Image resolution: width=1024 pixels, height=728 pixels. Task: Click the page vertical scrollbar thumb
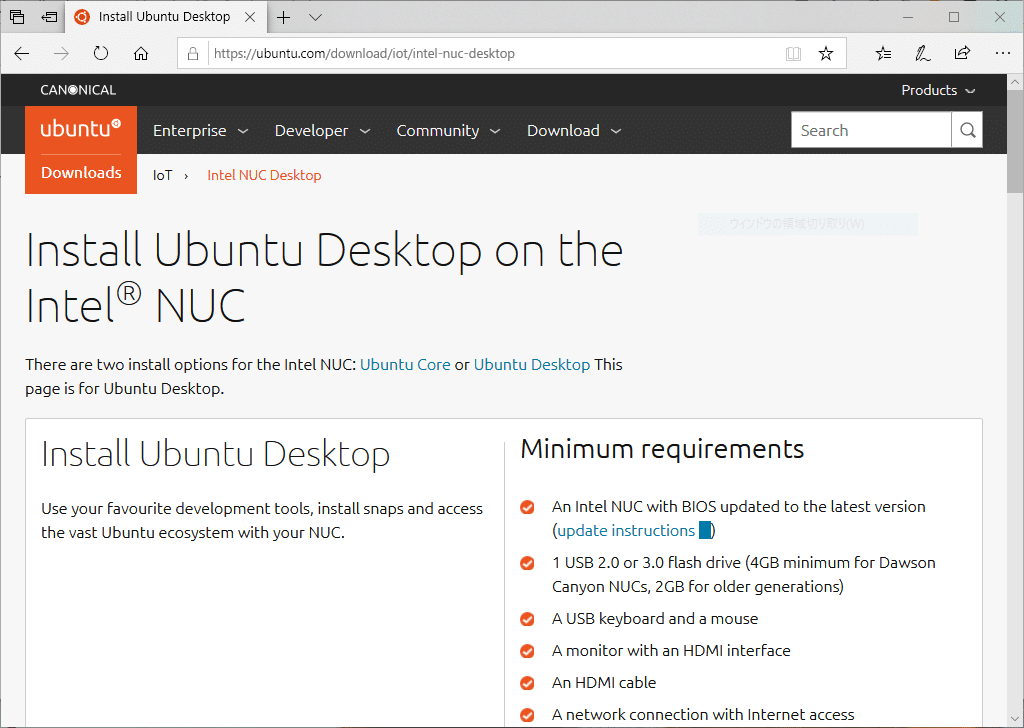(1015, 140)
